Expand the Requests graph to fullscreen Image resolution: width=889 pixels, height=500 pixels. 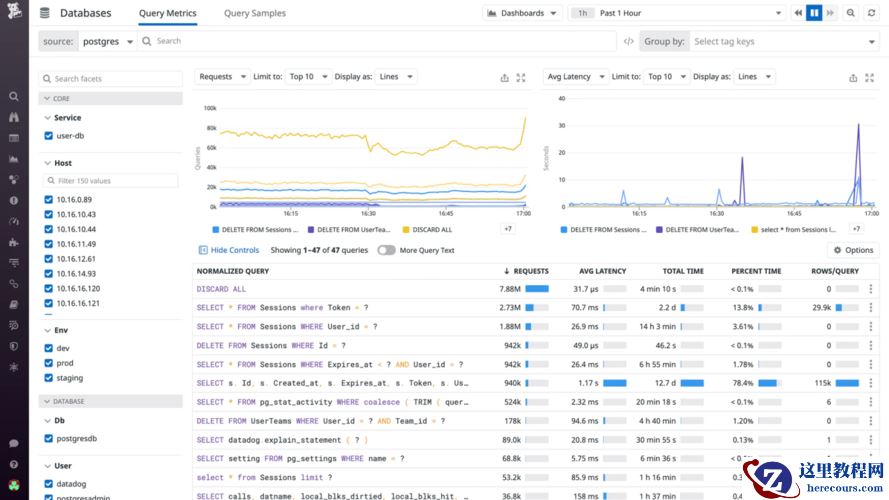coord(520,77)
